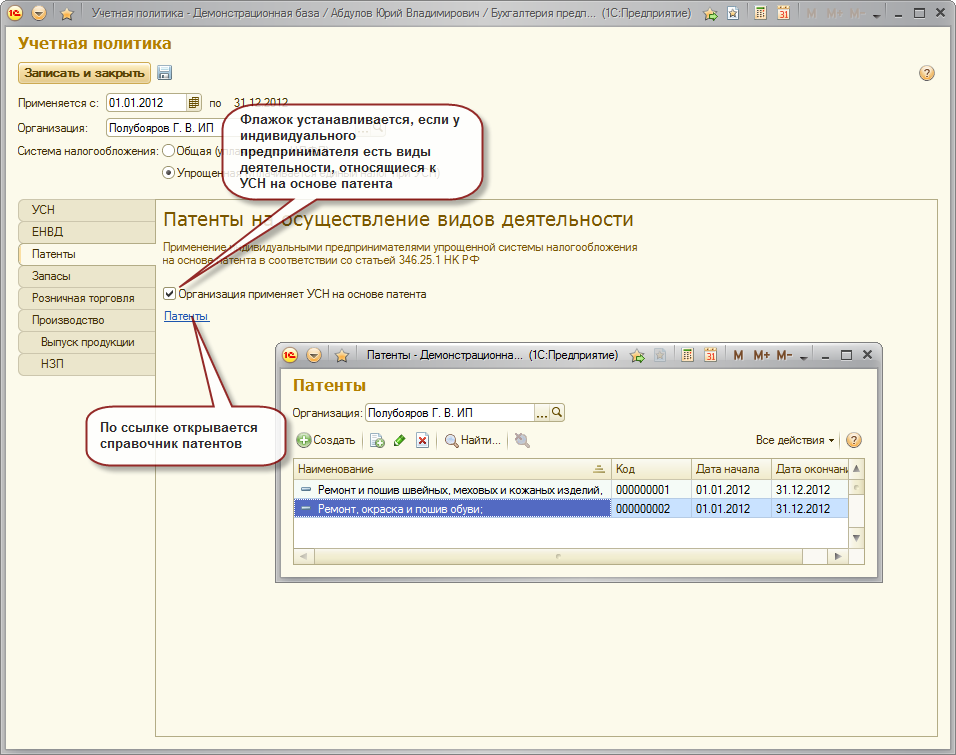The image size is (956, 755).
Task: Expand the Все действия dropdown menu
Action: pos(795,440)
